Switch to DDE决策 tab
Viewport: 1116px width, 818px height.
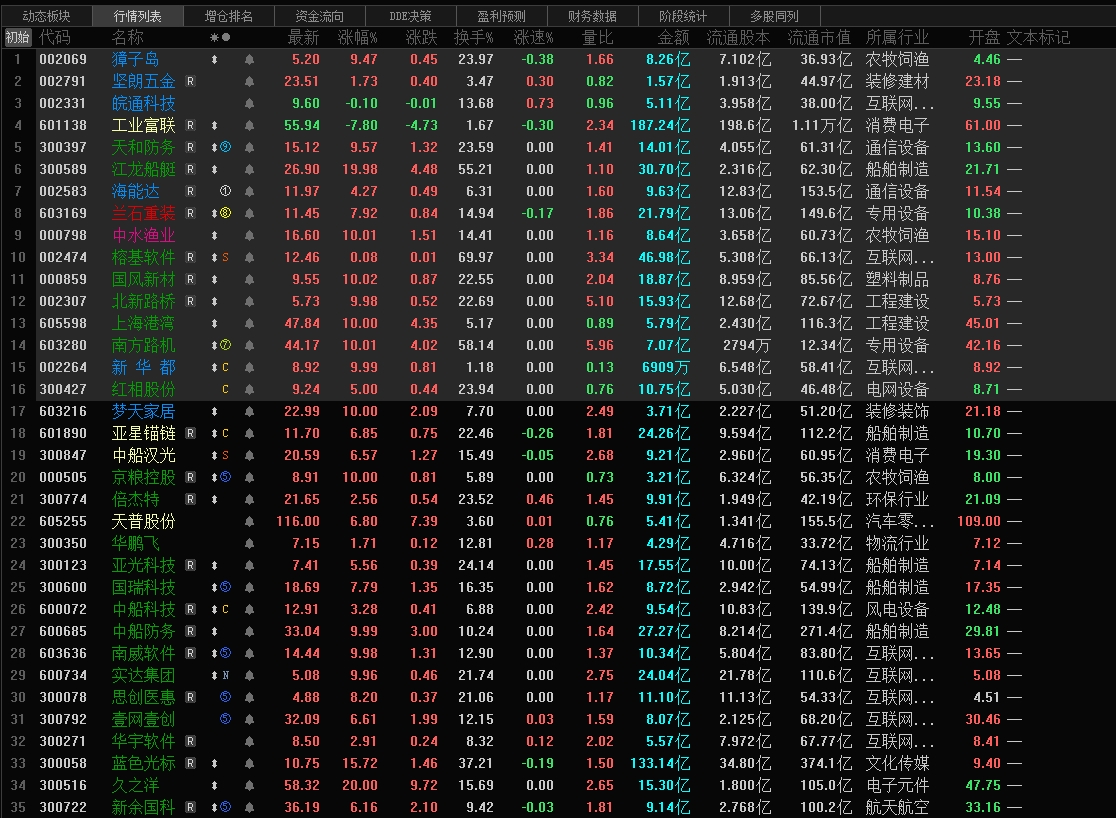click(411, 16)
